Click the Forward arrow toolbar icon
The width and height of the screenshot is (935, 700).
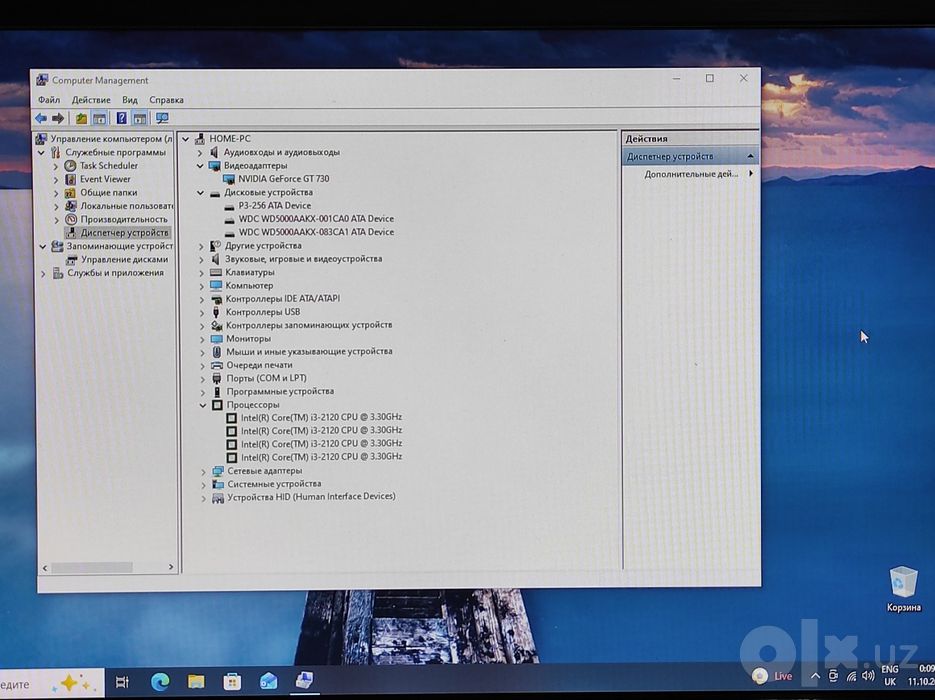58,118
